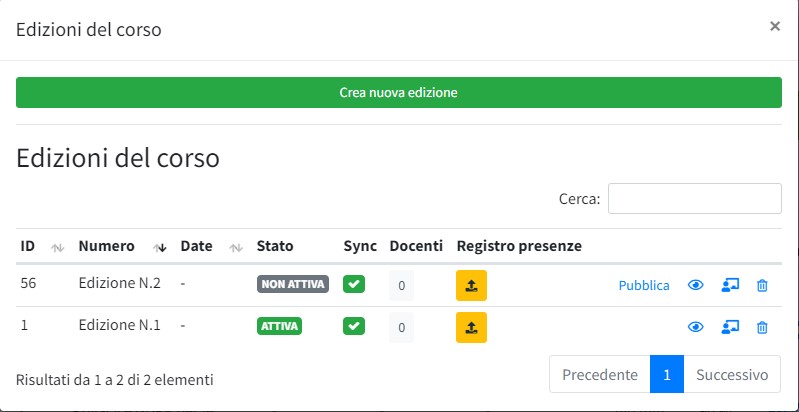Viewport: 799px width, 412px height.
Task: View Edizione N.1 using the eye icon
Action: click(x=696, y=327)
